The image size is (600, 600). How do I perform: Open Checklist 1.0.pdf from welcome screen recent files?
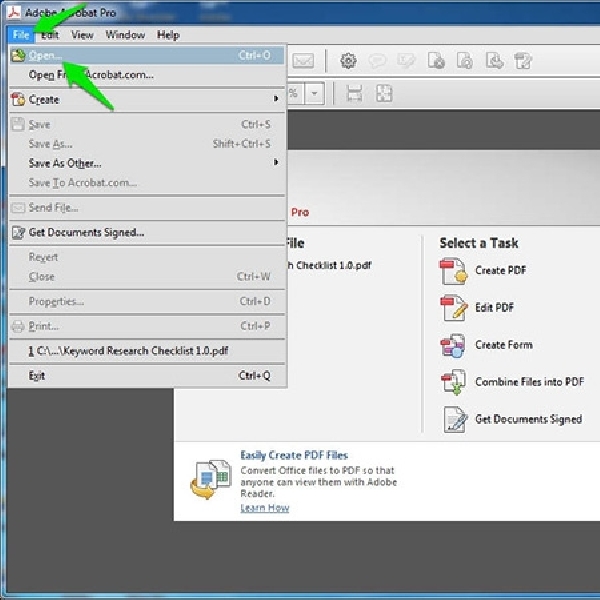(329, 265)
